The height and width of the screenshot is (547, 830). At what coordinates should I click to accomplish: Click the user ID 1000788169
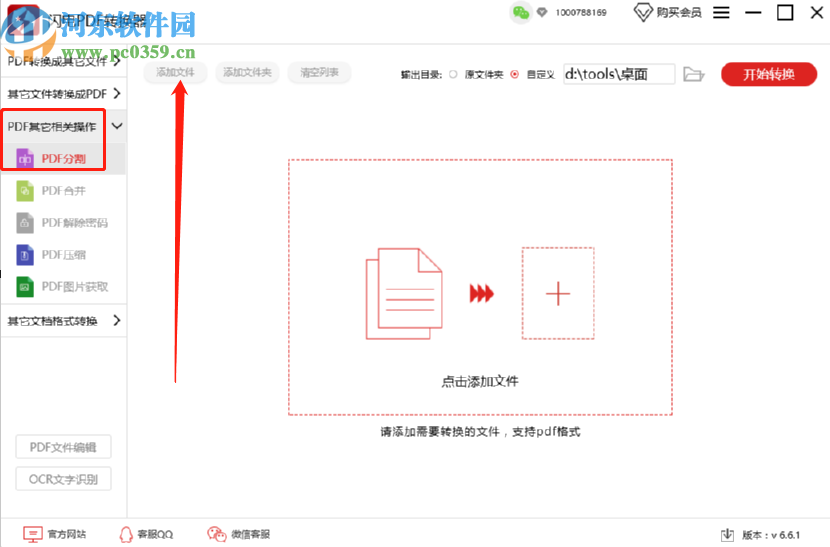(x=581, y=12)
